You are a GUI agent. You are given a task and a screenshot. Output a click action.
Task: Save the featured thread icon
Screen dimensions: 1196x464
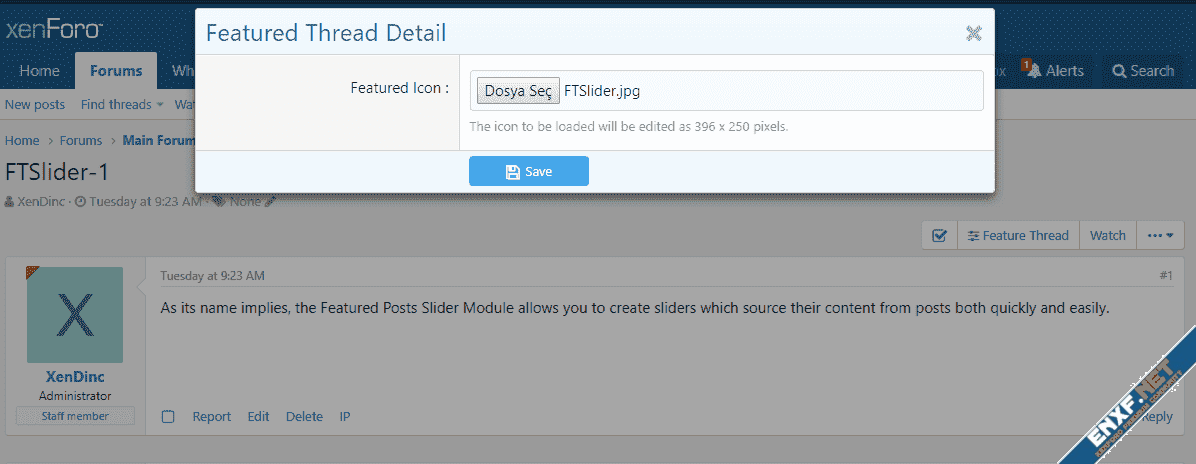point(528,171)
